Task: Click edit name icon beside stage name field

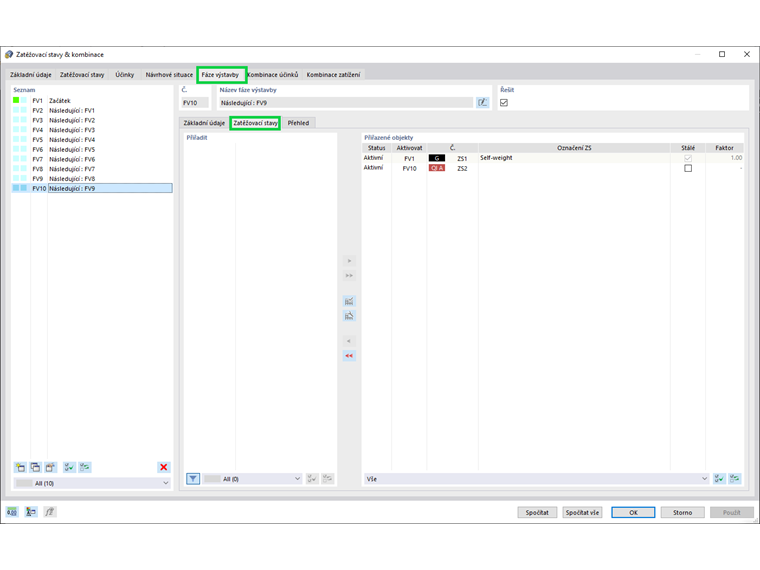Action: click(x=482, y=103)
